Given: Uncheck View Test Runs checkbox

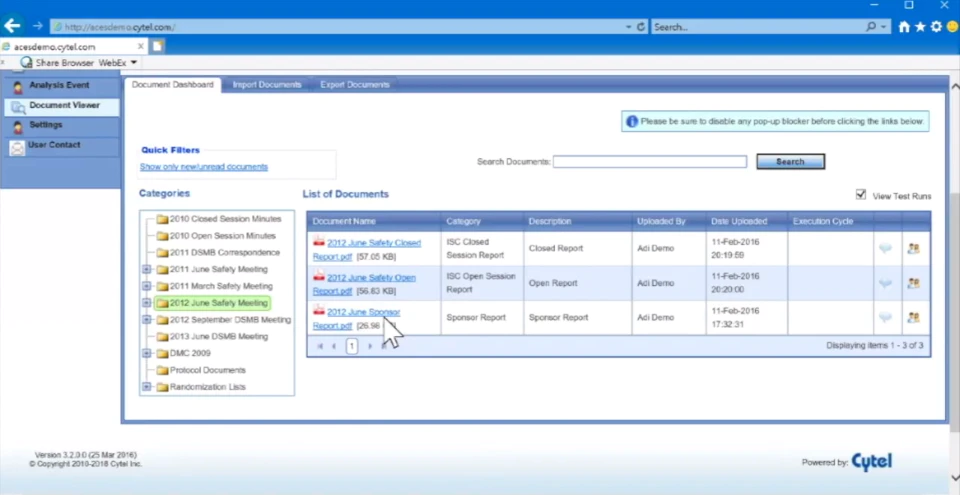Looking at the screenshot, I should (861, 195).
